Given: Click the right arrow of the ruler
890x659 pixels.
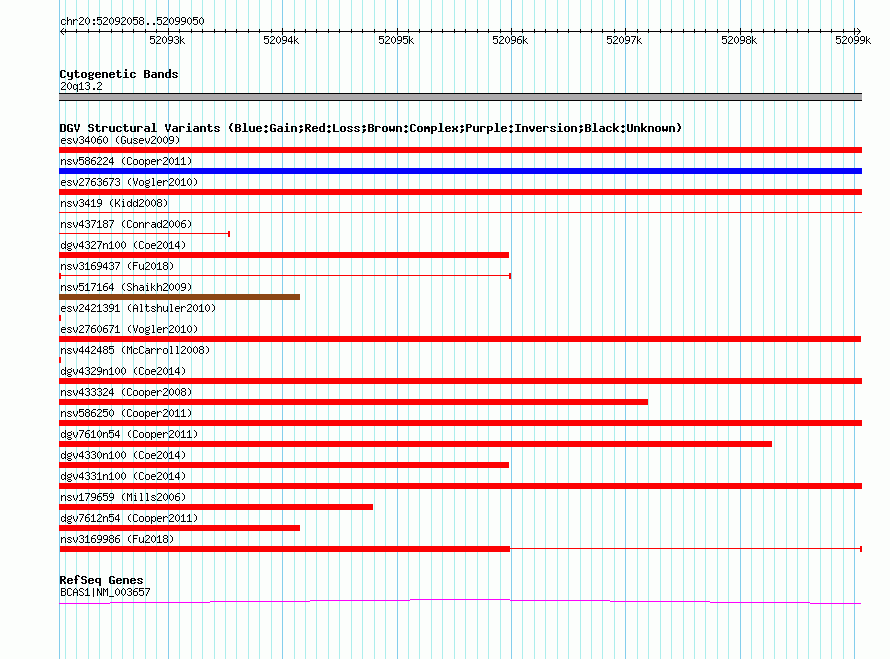Looking at the screenshot, I should 858,31.
